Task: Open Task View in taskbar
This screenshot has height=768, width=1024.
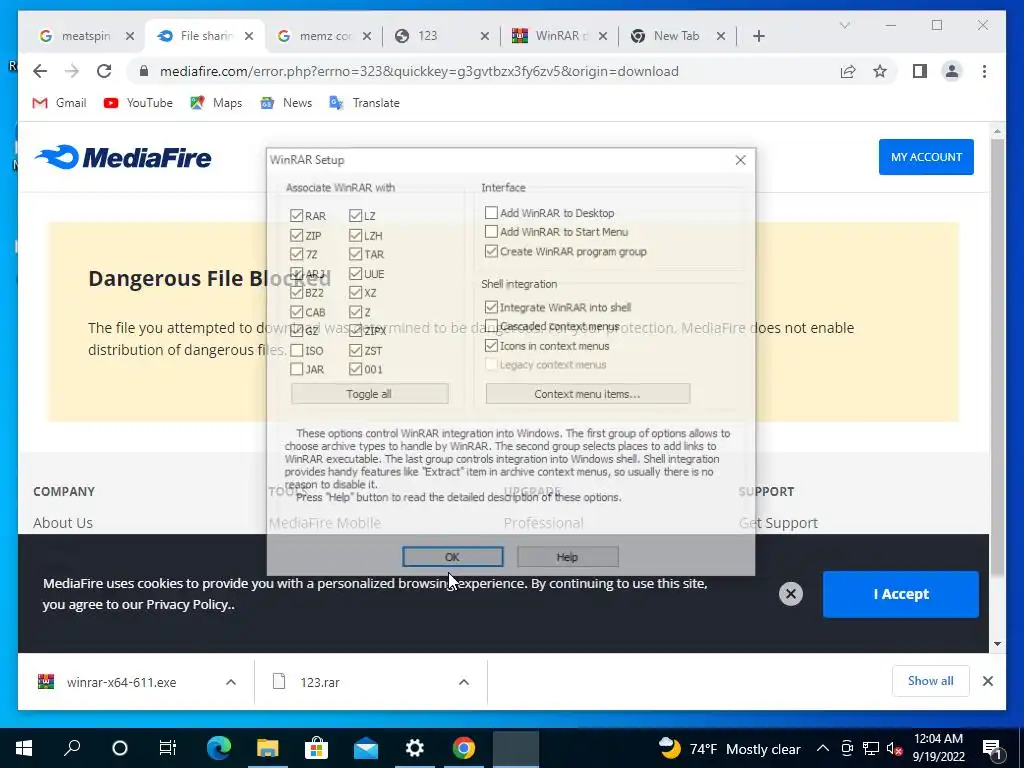Action: [x=167, y=748]
